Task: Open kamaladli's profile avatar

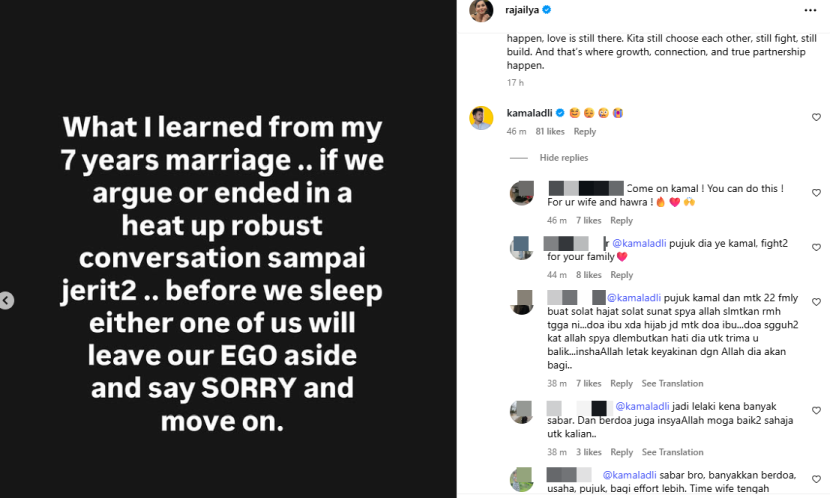Action: tap(481, 118)
